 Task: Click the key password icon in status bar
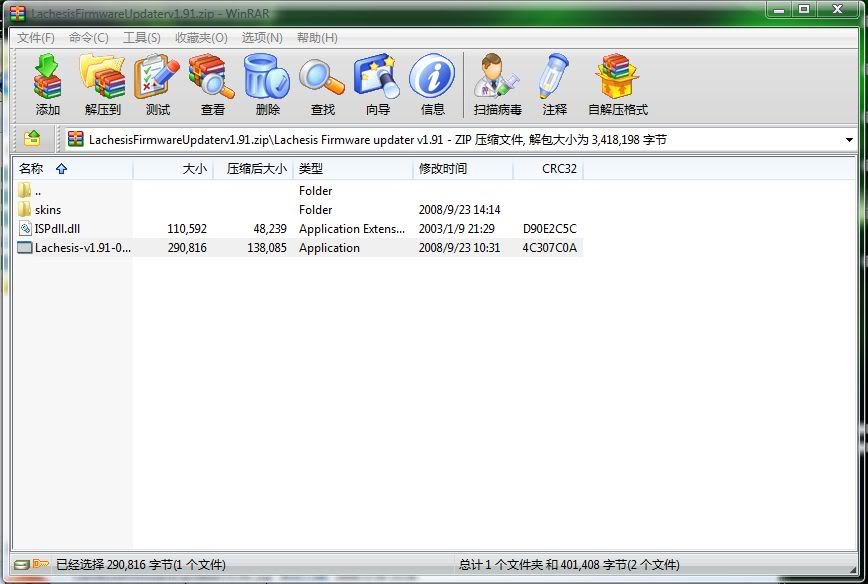point(41,564)
